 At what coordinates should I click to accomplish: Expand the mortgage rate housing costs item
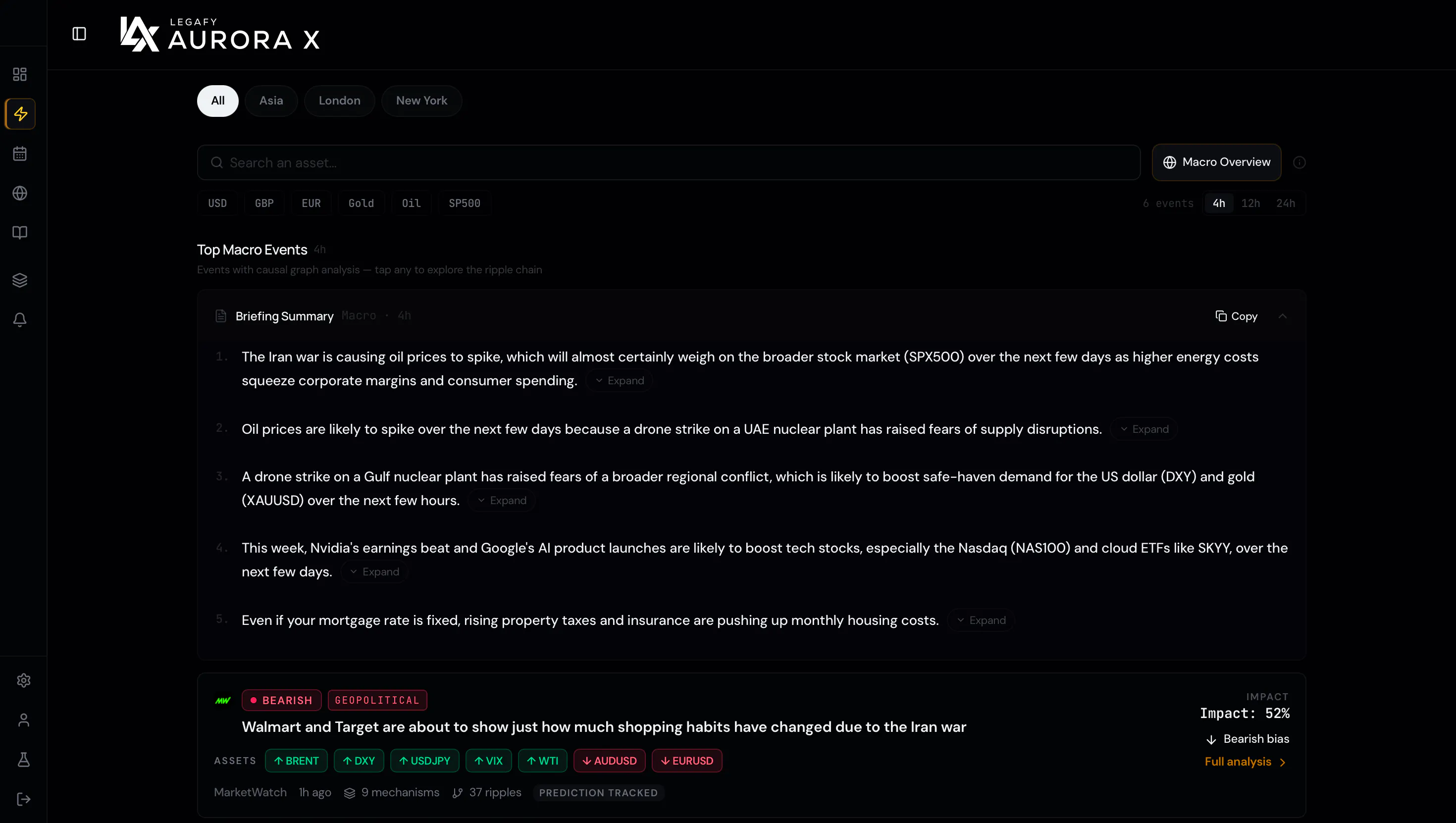981,620
